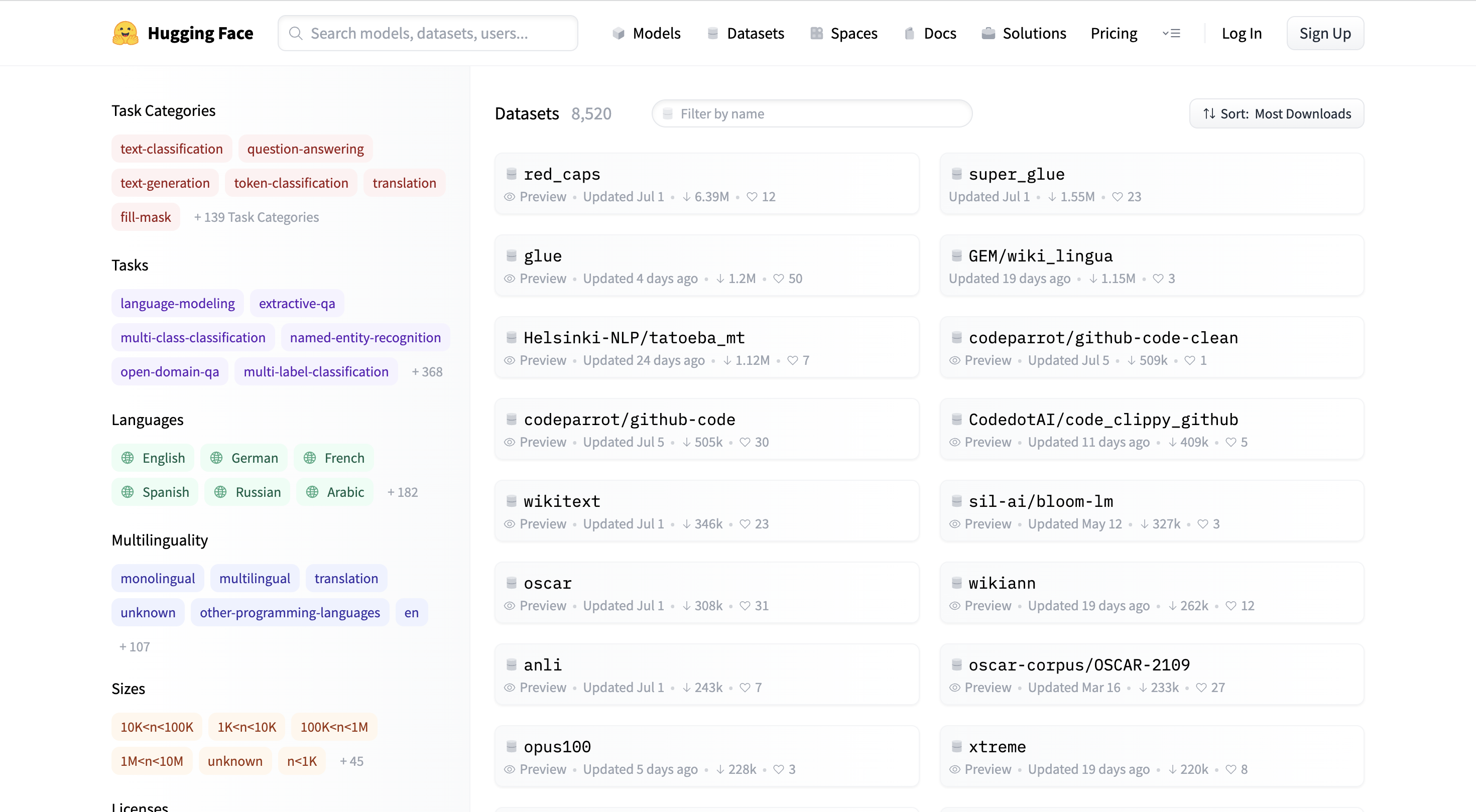Select the text-classification task category tag
The height and width of the screenshot is (812, 1476).
point(171,148)
